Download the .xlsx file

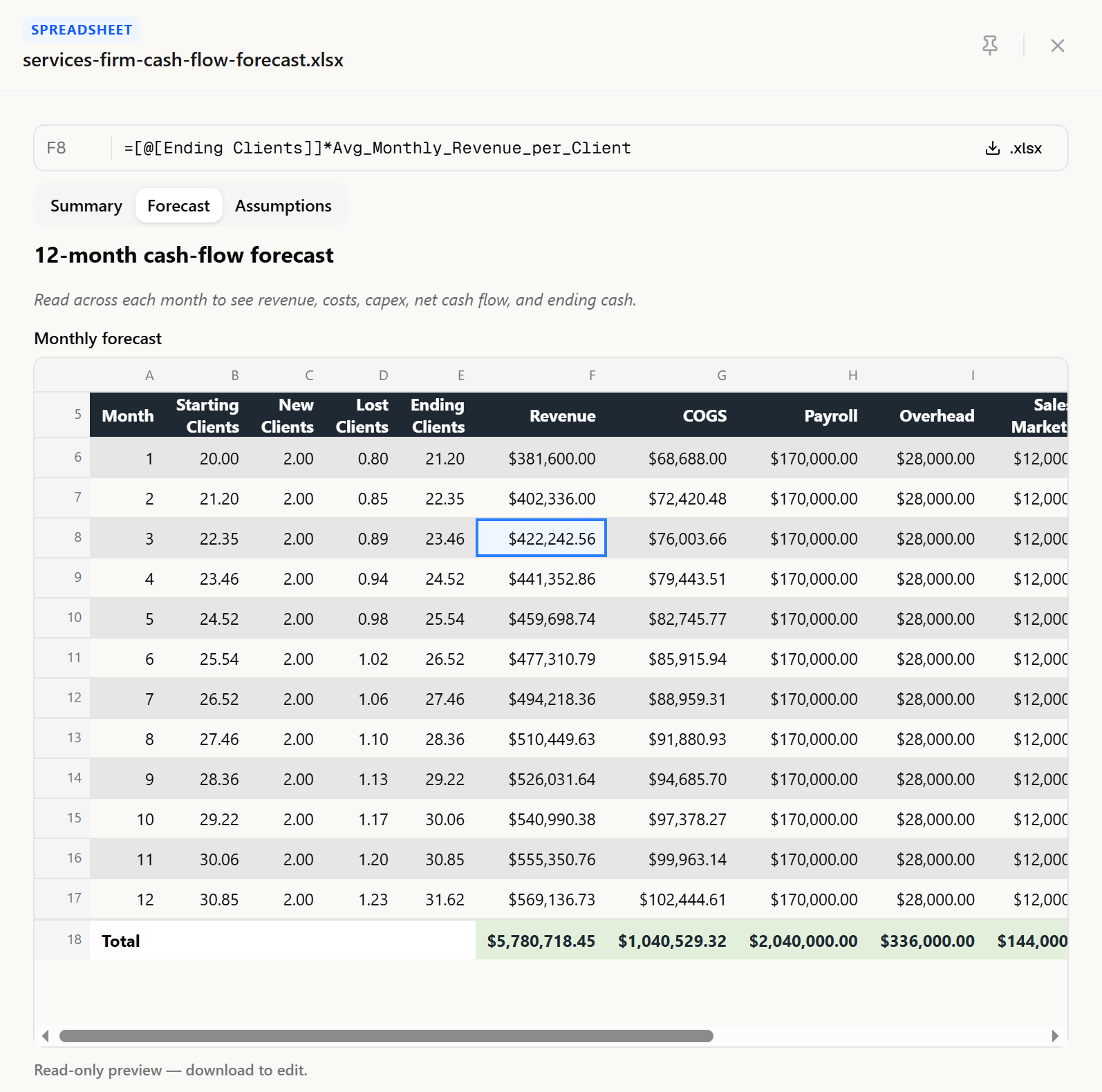pos(1014,148)
